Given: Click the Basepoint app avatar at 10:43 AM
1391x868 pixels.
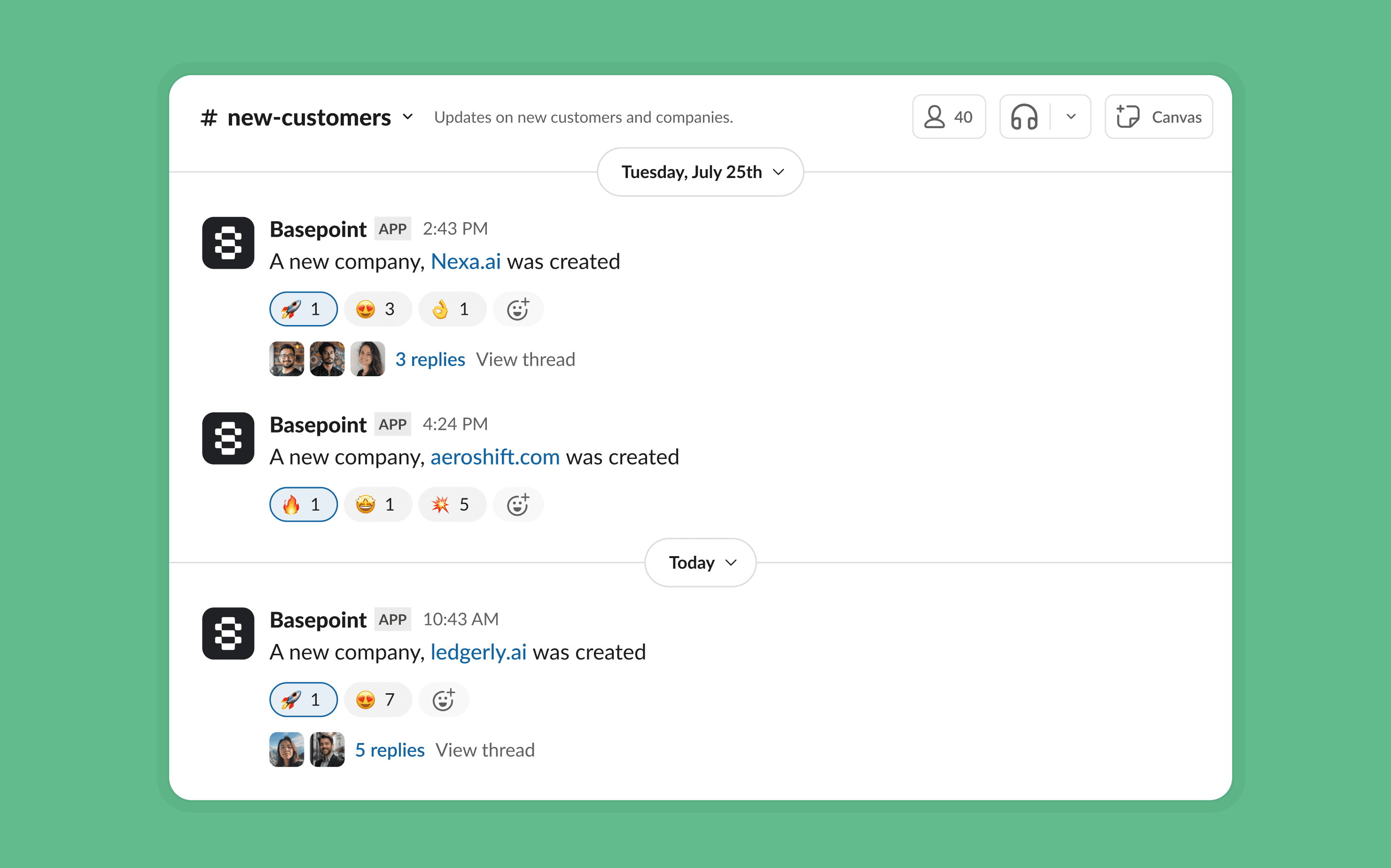Looking at the screenshot, I should point(228,633).
